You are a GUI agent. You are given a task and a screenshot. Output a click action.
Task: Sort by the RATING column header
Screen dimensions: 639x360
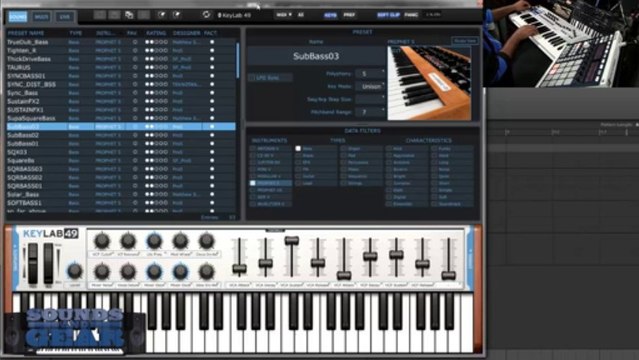(x=156, y=33)
